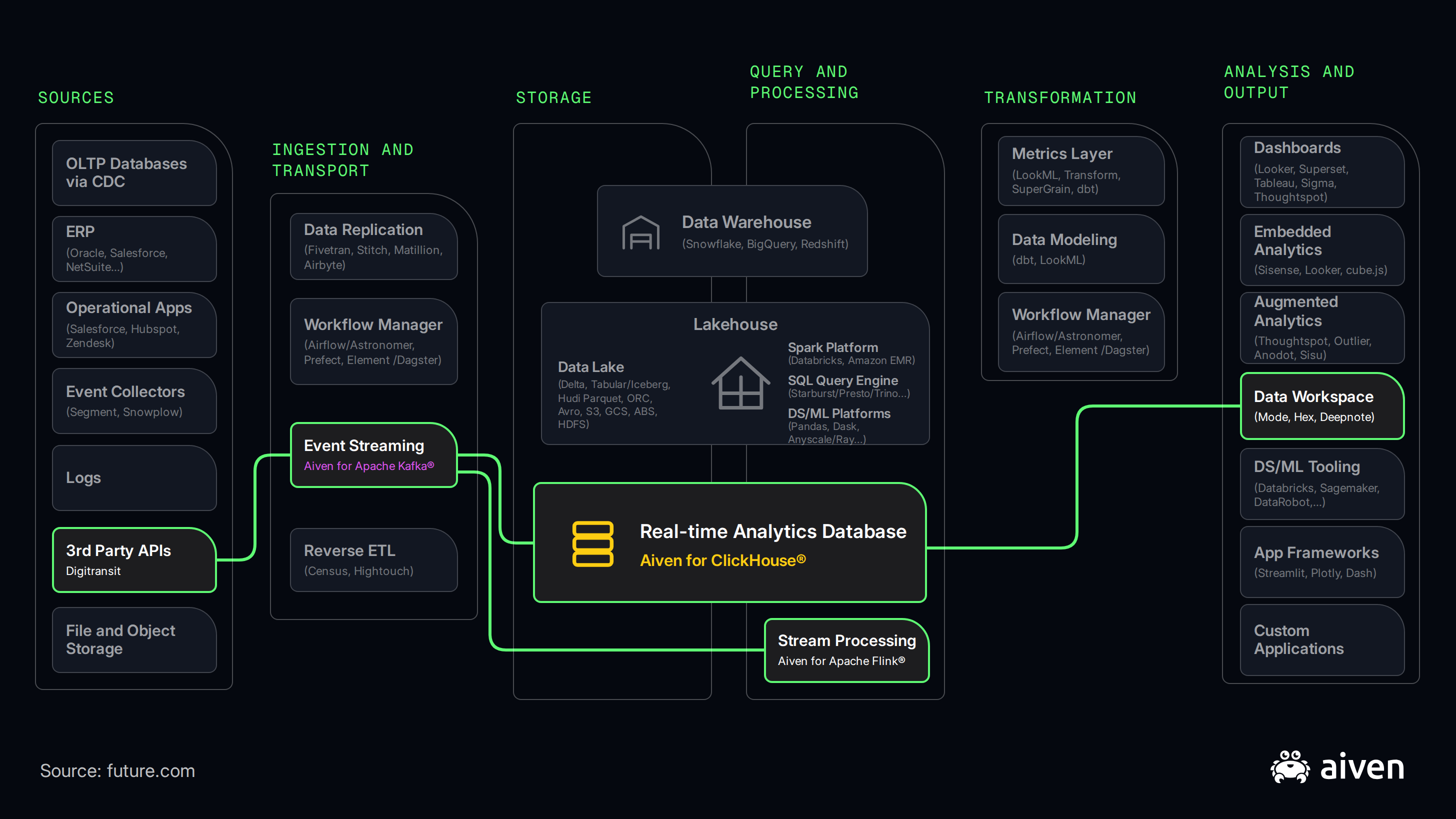The image size is (1456, 819).
Task: Select the Event Streaming Kafka box
Action: pos(373,455)
